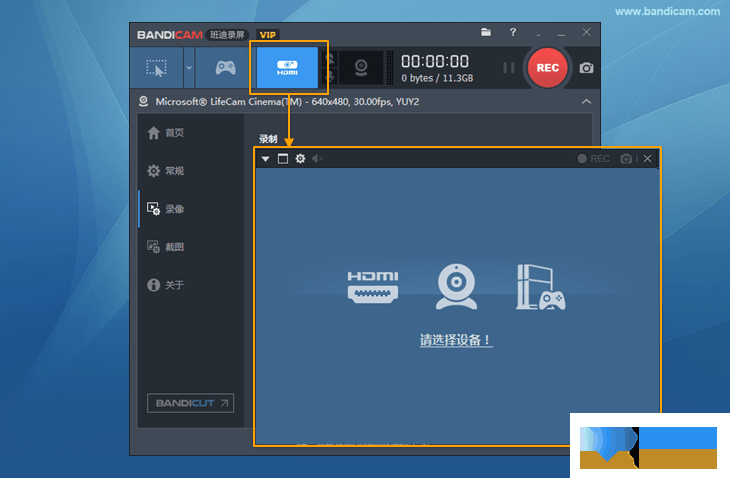This screenshot has height=478, width=730.
Task: Open the device window dropdown triangle
Action: click(x=265, y=159)
